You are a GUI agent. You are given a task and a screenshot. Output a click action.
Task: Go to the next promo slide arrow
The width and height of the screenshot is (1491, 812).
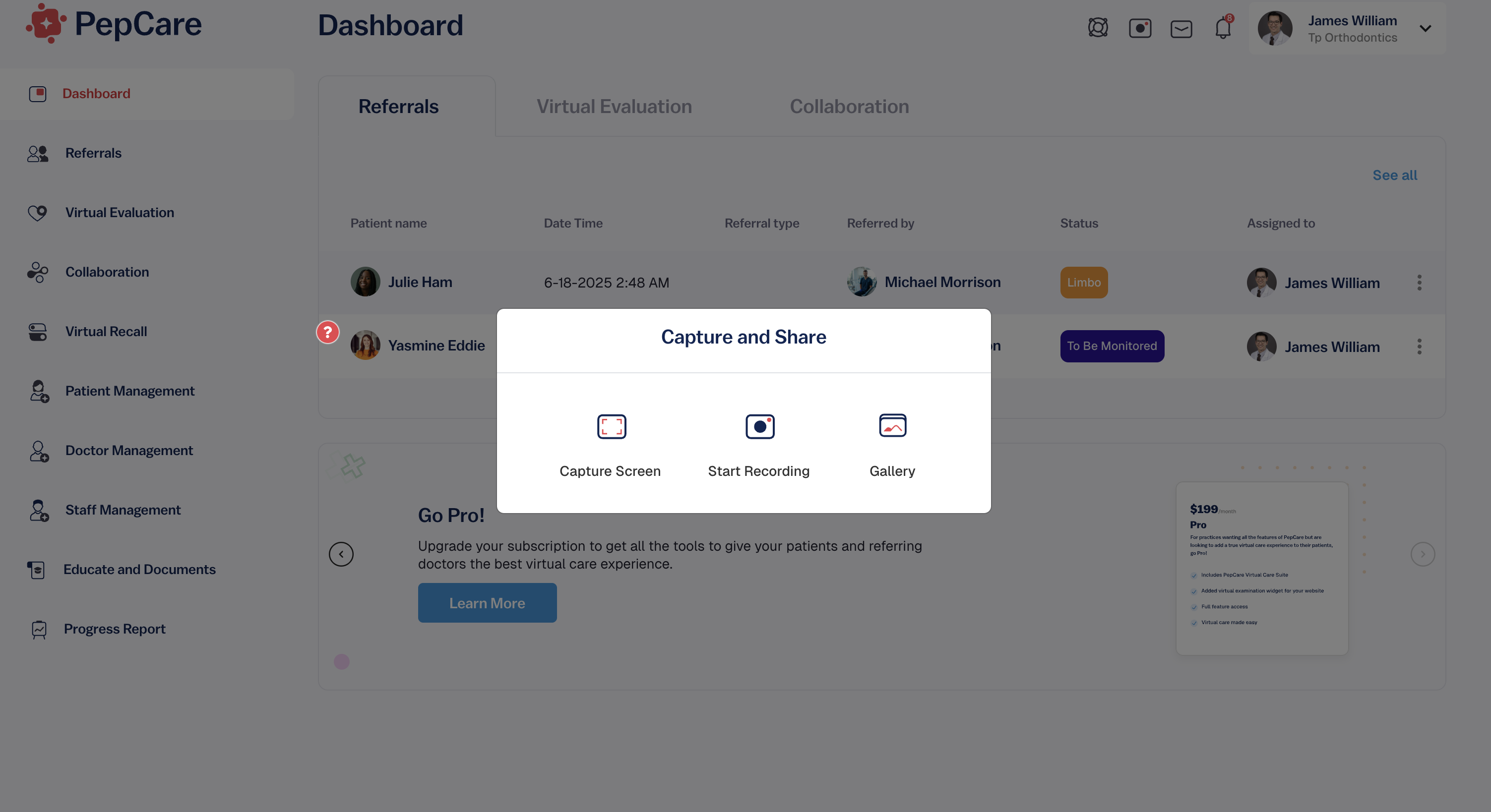point(1422,554)
